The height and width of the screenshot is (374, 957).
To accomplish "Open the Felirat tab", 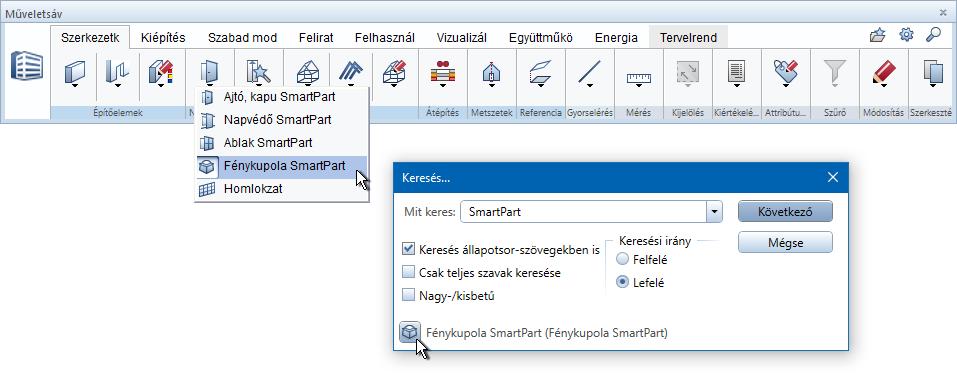I will [316, 38].
